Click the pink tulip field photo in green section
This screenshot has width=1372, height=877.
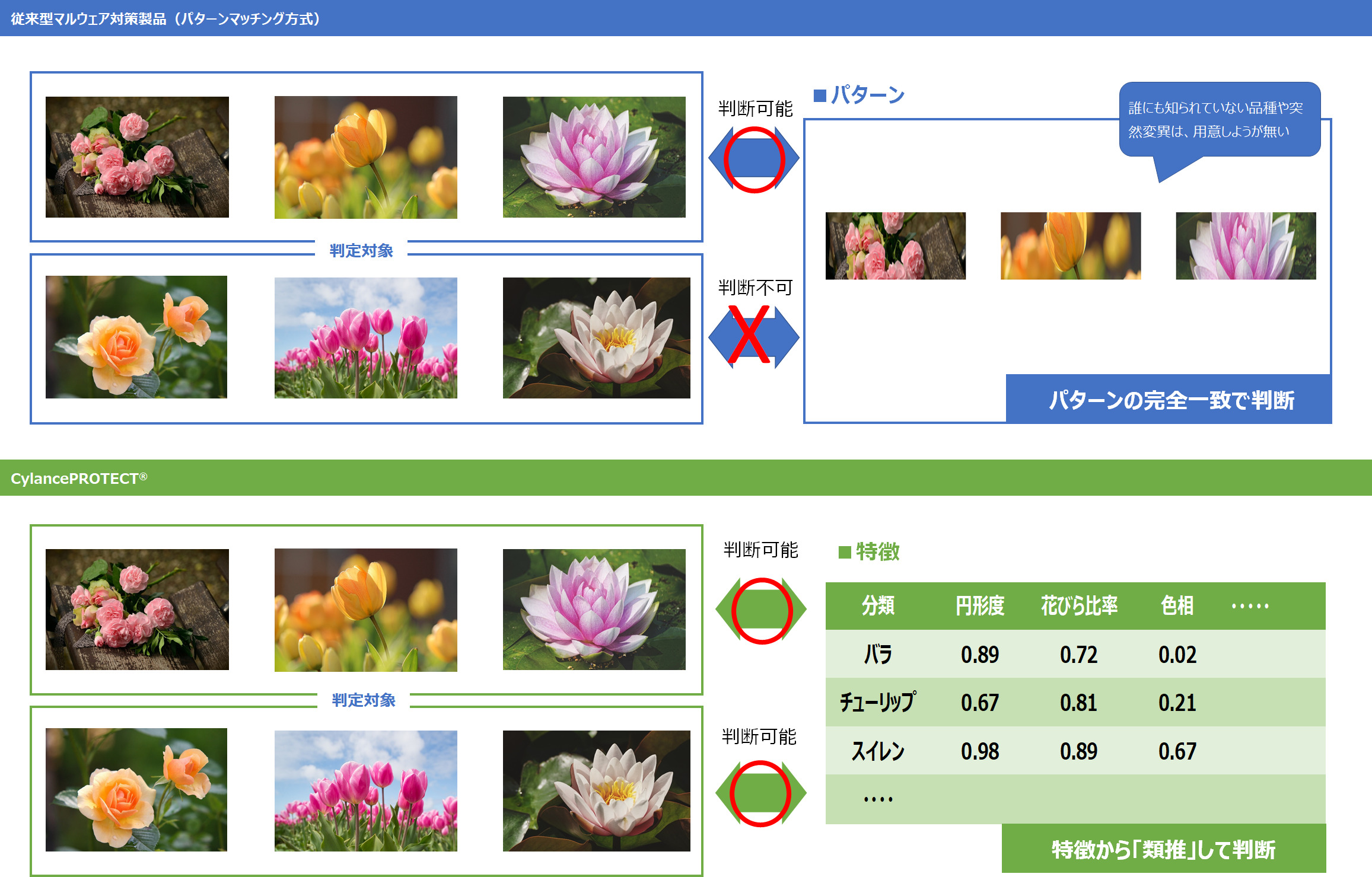(365, 790)
